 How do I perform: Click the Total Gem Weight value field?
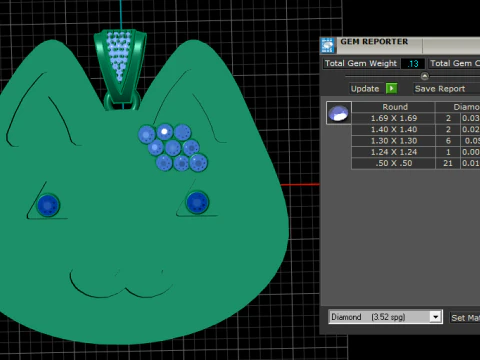tap(413, 64)
